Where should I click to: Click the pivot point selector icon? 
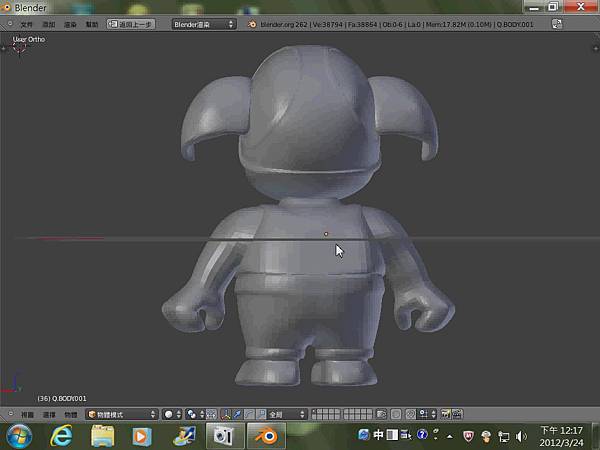tap(193, 414)
